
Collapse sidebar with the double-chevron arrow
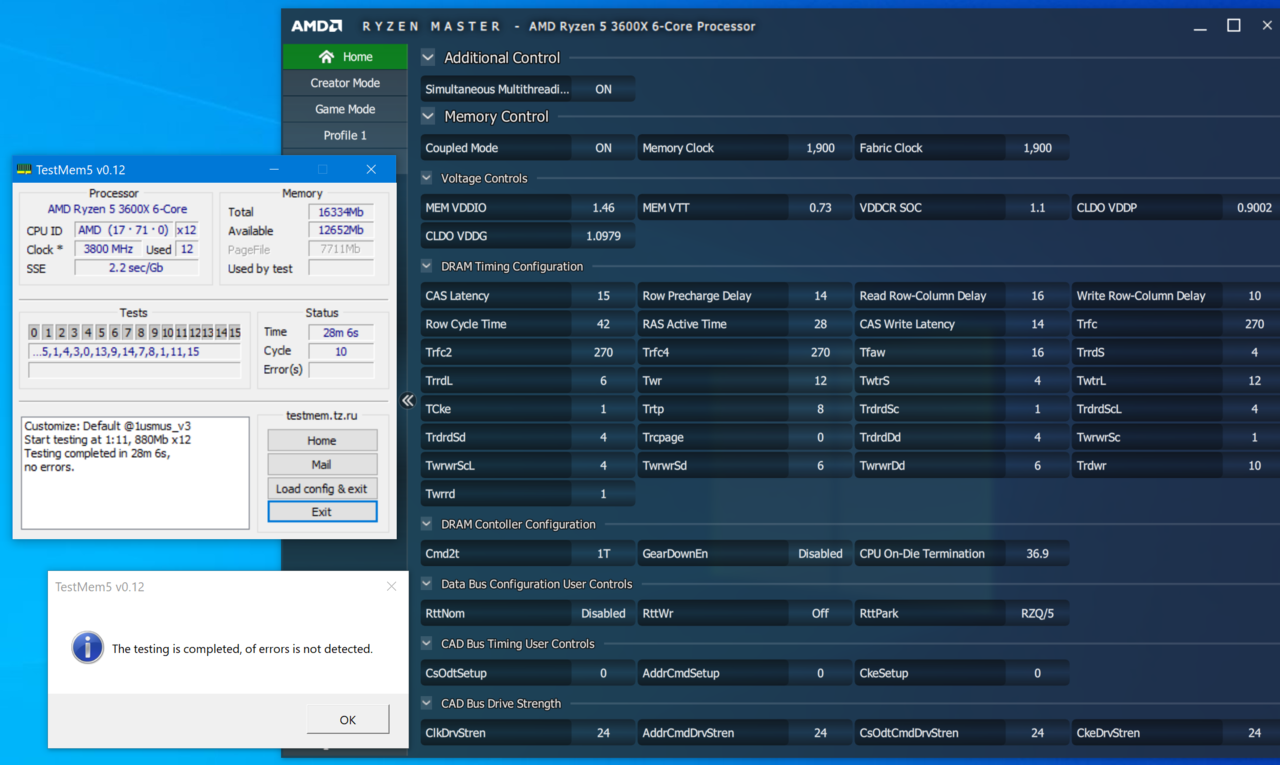tap(407, 400)
